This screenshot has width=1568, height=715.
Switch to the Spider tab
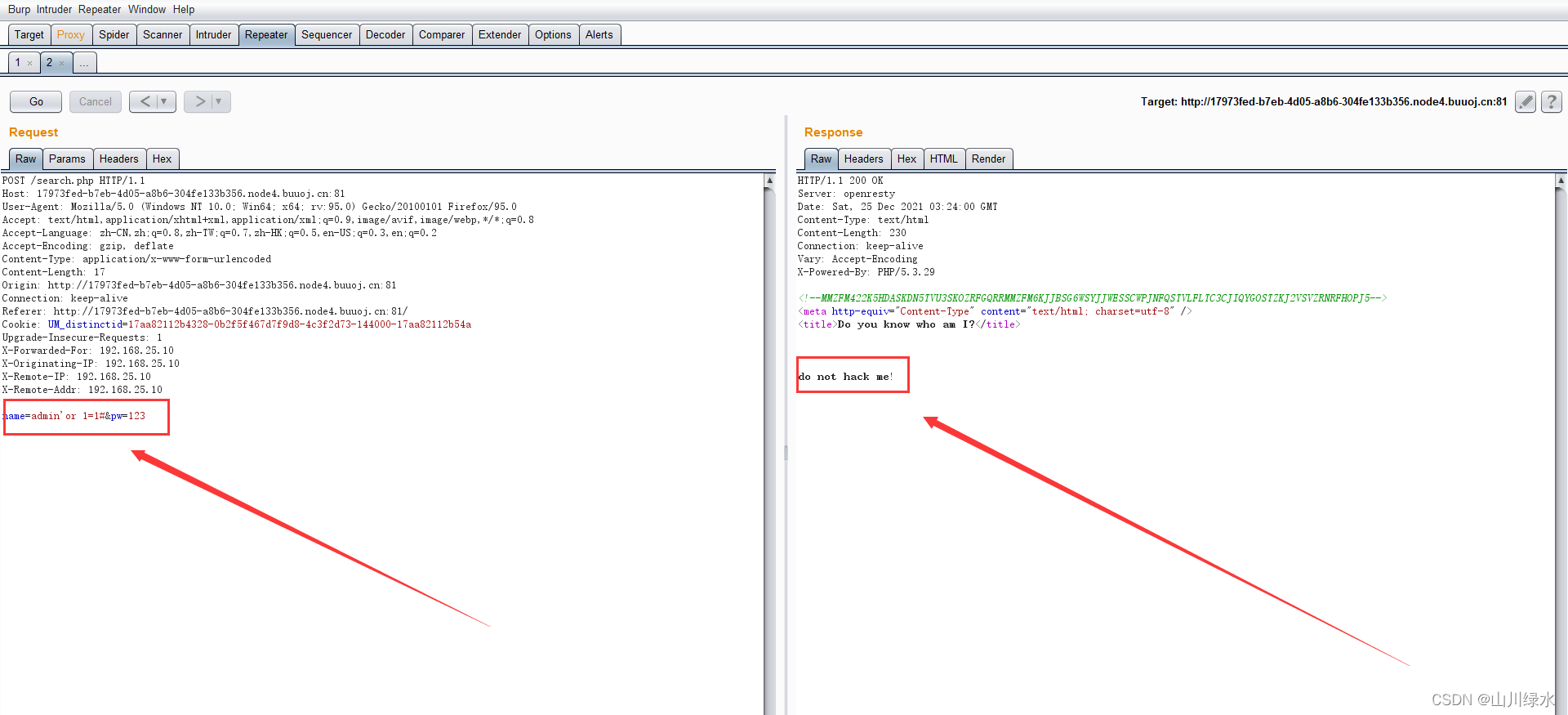pos(114,34)
